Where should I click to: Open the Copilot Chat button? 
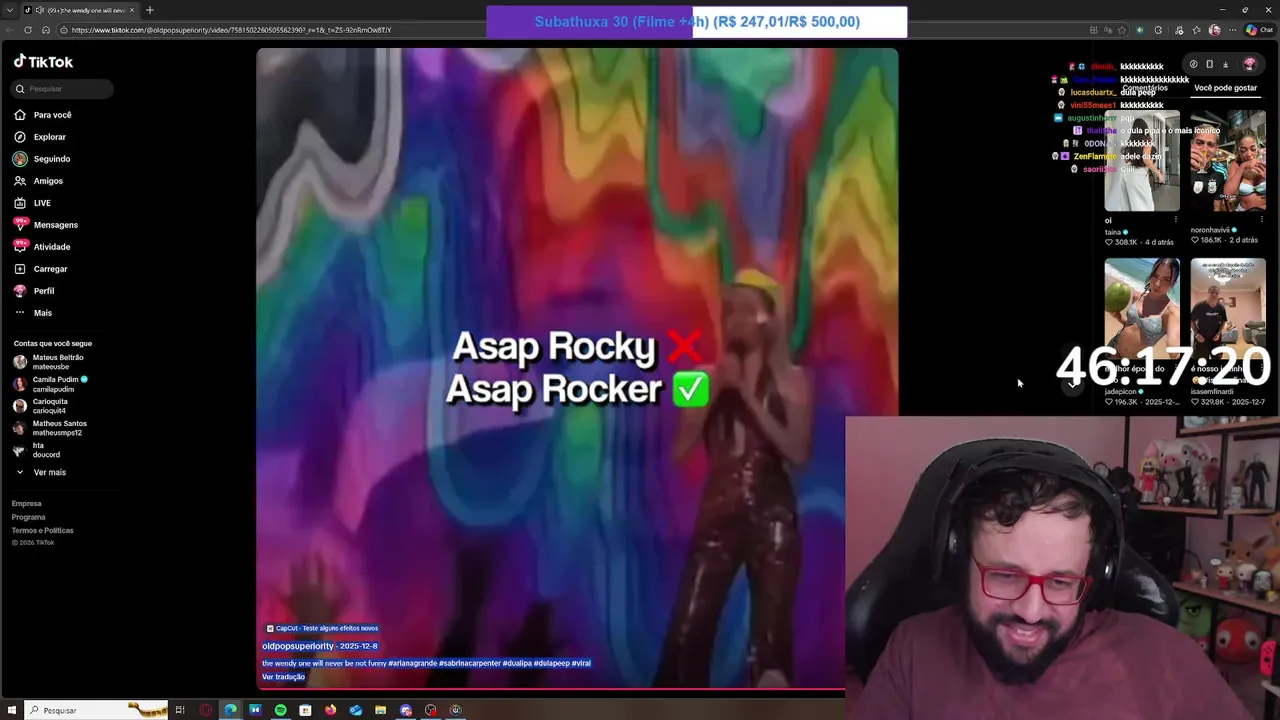point(1259,30)
